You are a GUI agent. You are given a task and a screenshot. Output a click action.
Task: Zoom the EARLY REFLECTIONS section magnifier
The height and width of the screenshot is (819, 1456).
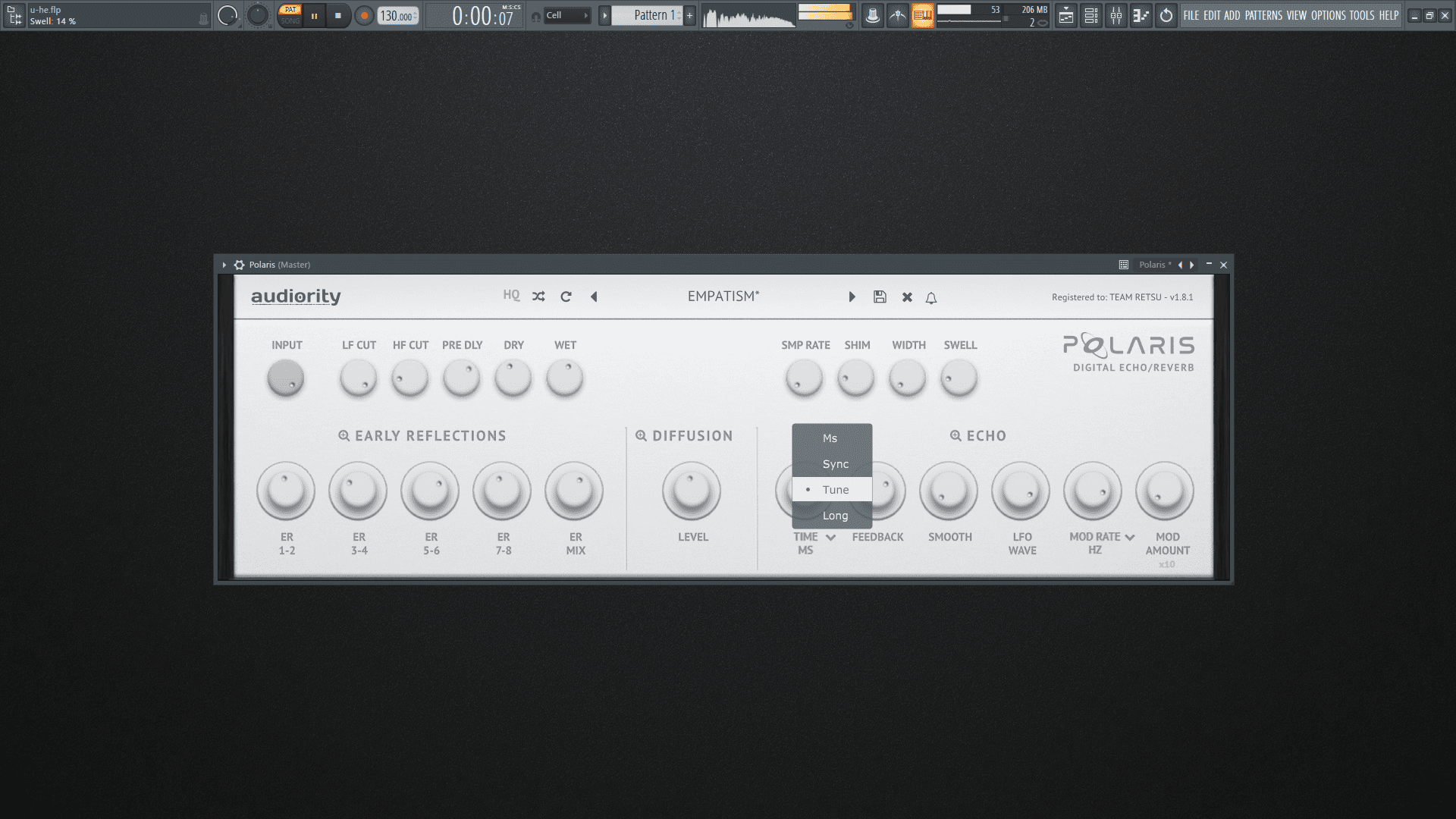[344, 436]
